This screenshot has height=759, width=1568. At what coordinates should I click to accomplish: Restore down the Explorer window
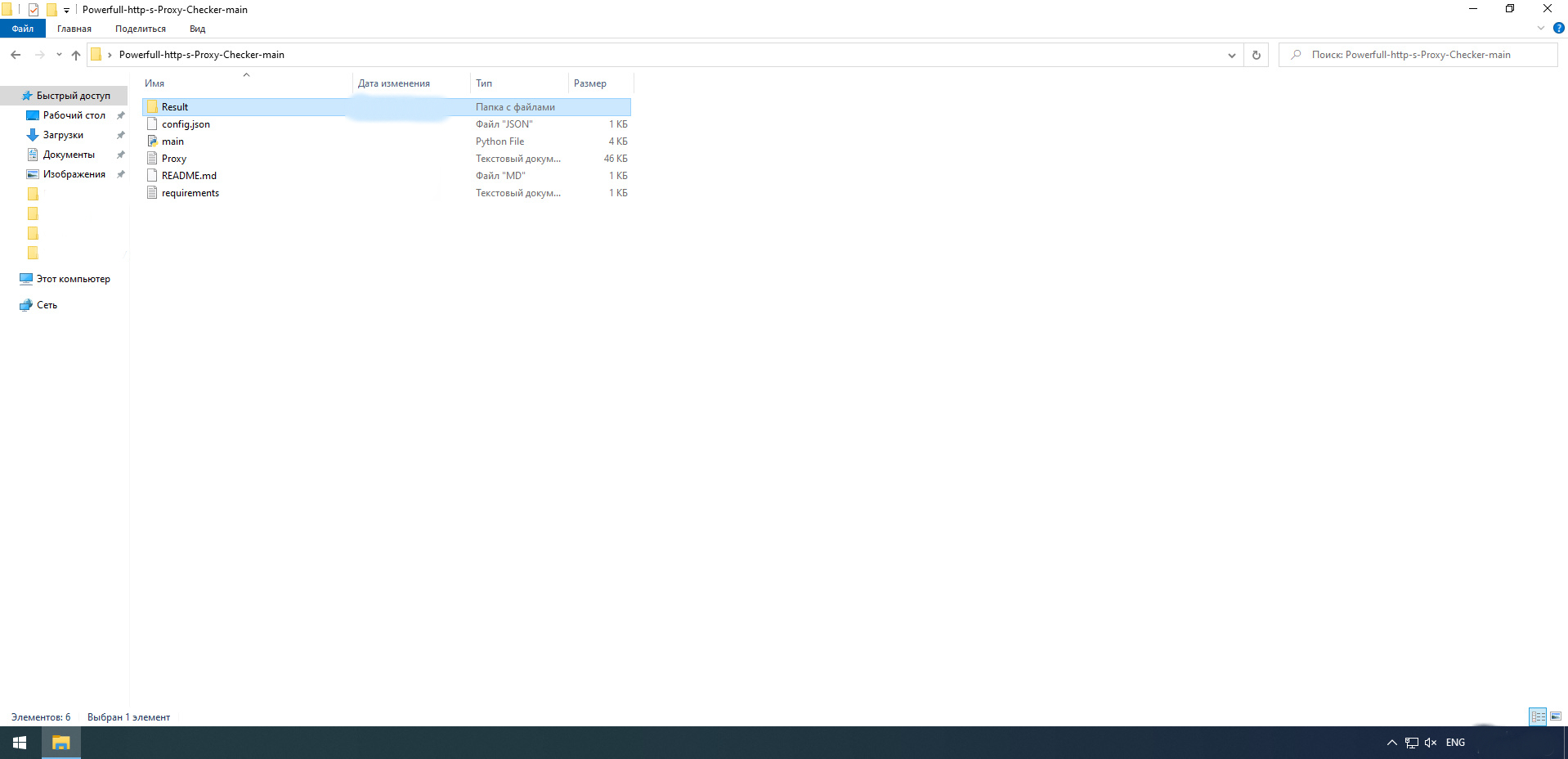tap(1510, 9)
